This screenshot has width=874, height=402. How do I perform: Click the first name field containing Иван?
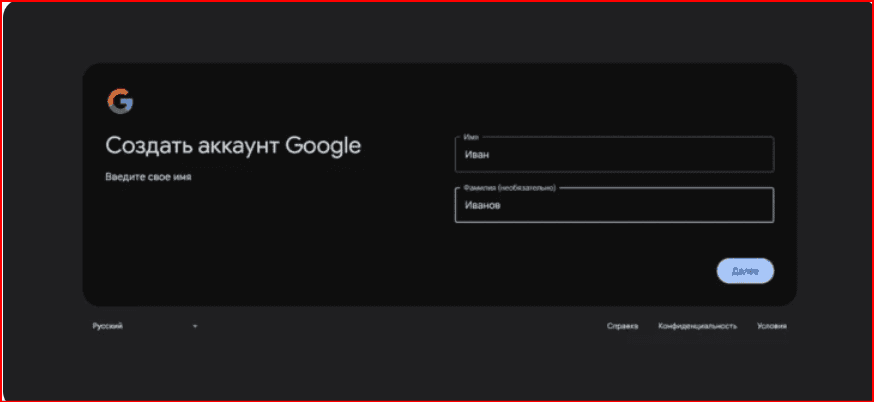[614, 154]
